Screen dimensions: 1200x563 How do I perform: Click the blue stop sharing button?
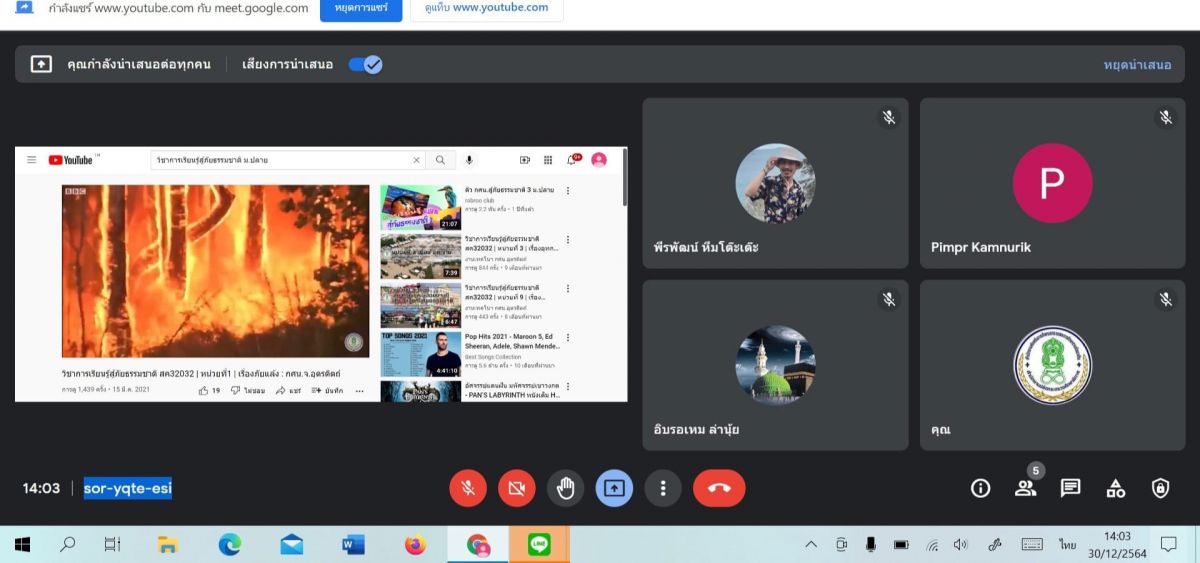tap(361, 8)
